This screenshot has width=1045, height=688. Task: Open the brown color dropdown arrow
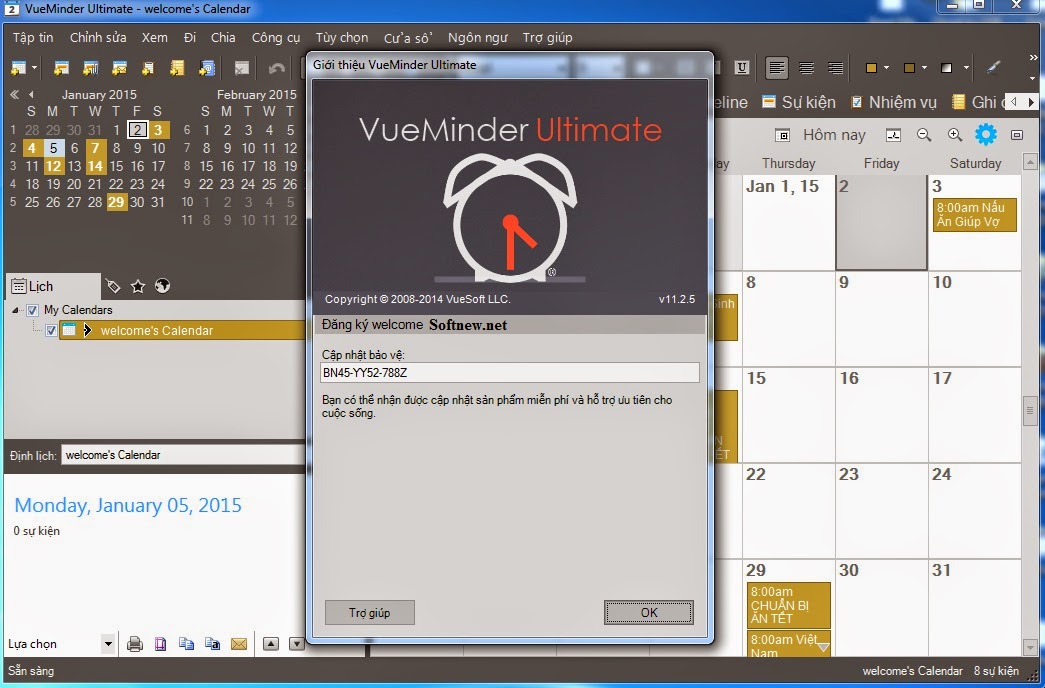click(x=924, y=67)
